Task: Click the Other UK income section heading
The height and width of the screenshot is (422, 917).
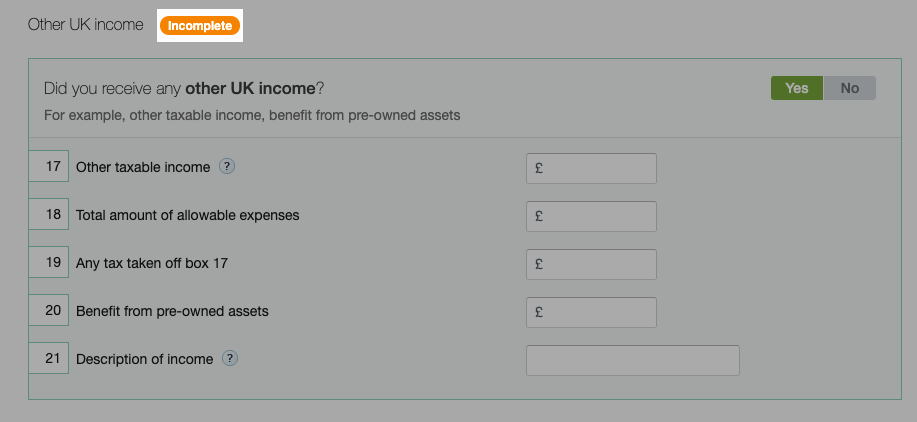Action: 85,25
